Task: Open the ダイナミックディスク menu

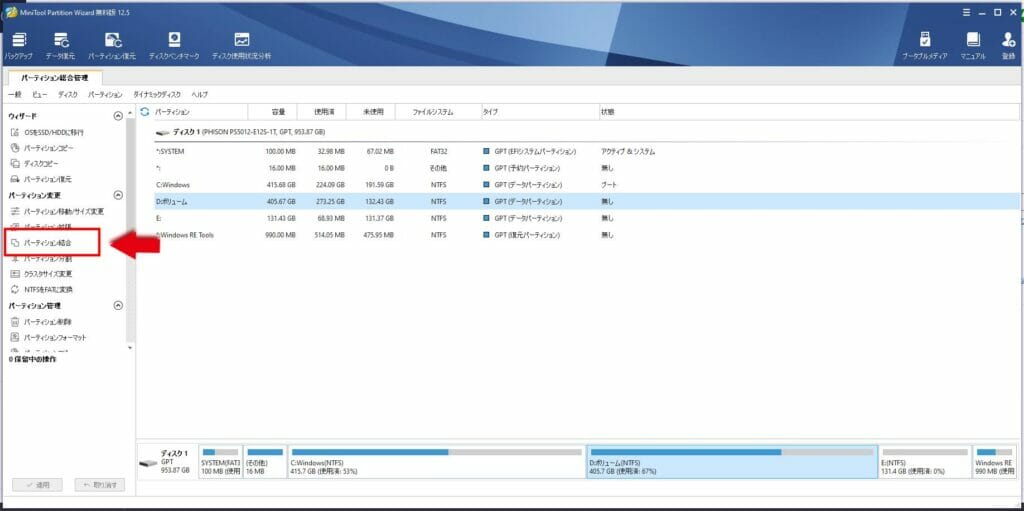Action: click(157, 95)
